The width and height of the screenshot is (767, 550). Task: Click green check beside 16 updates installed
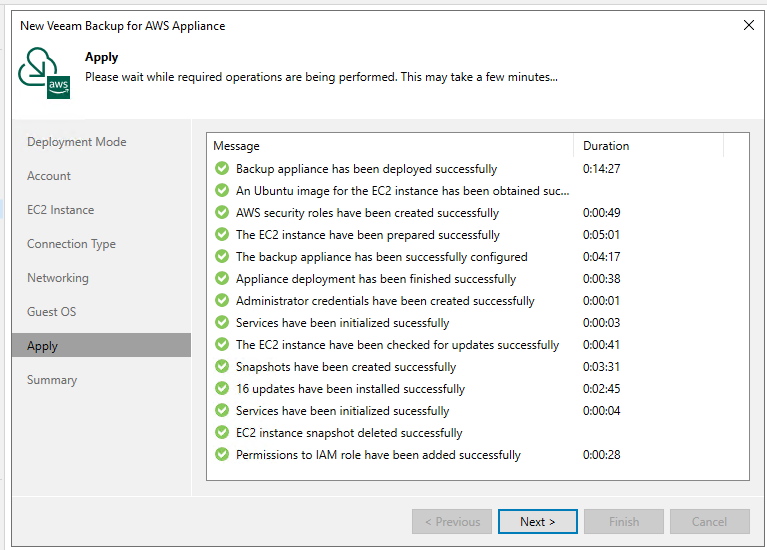(222, 389)
